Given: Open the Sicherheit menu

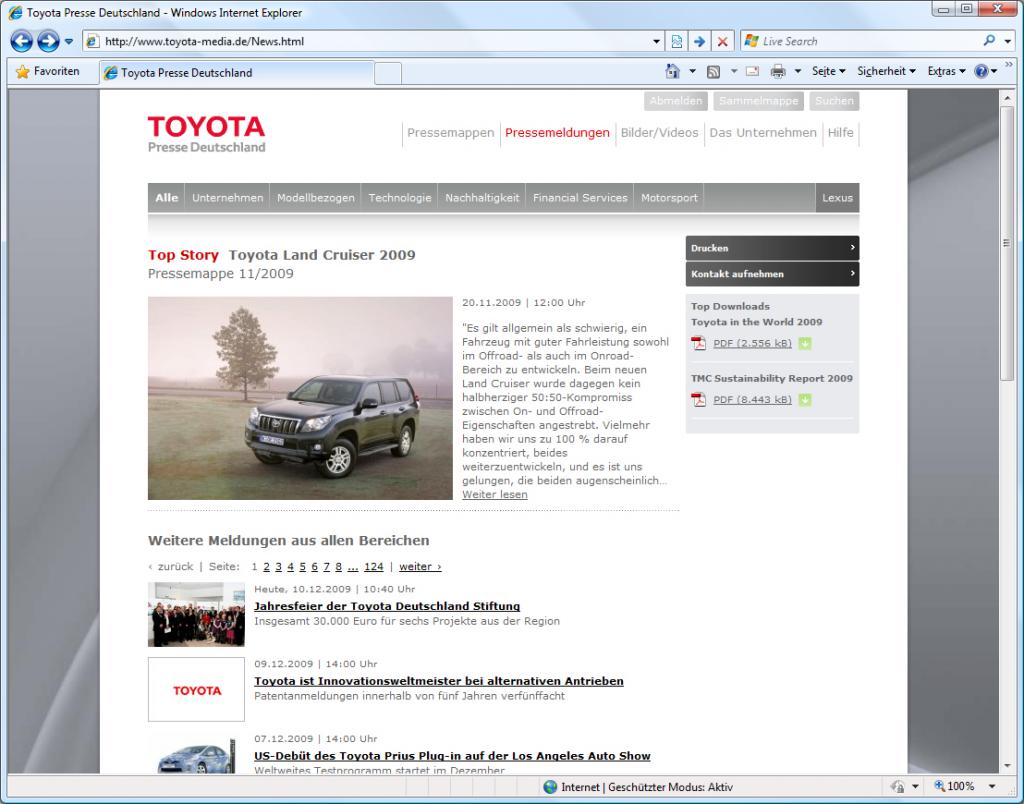Looking at the screenshot, I should 886,71.
